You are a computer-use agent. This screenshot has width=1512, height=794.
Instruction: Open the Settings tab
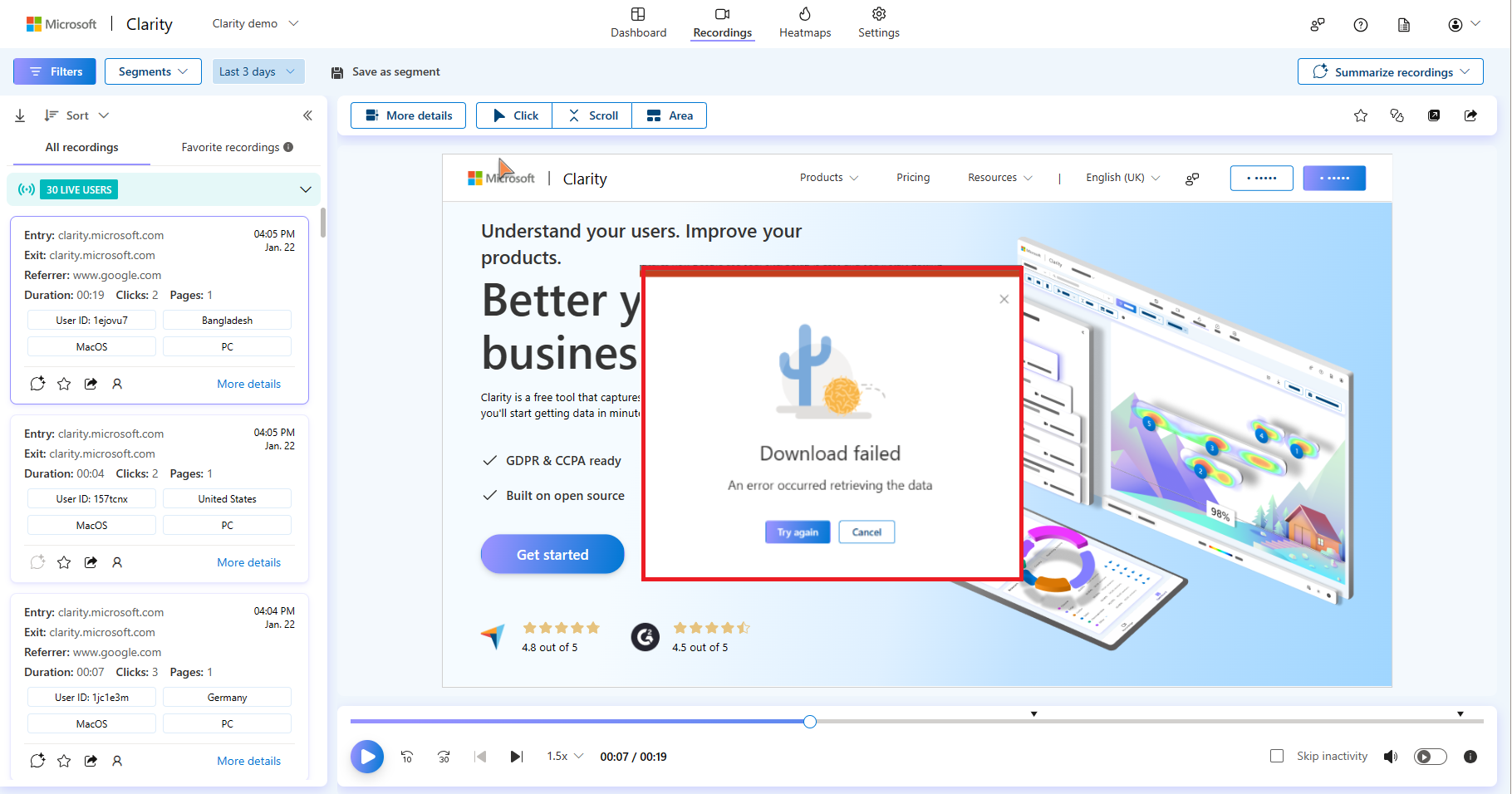click(x=878, y=23)
